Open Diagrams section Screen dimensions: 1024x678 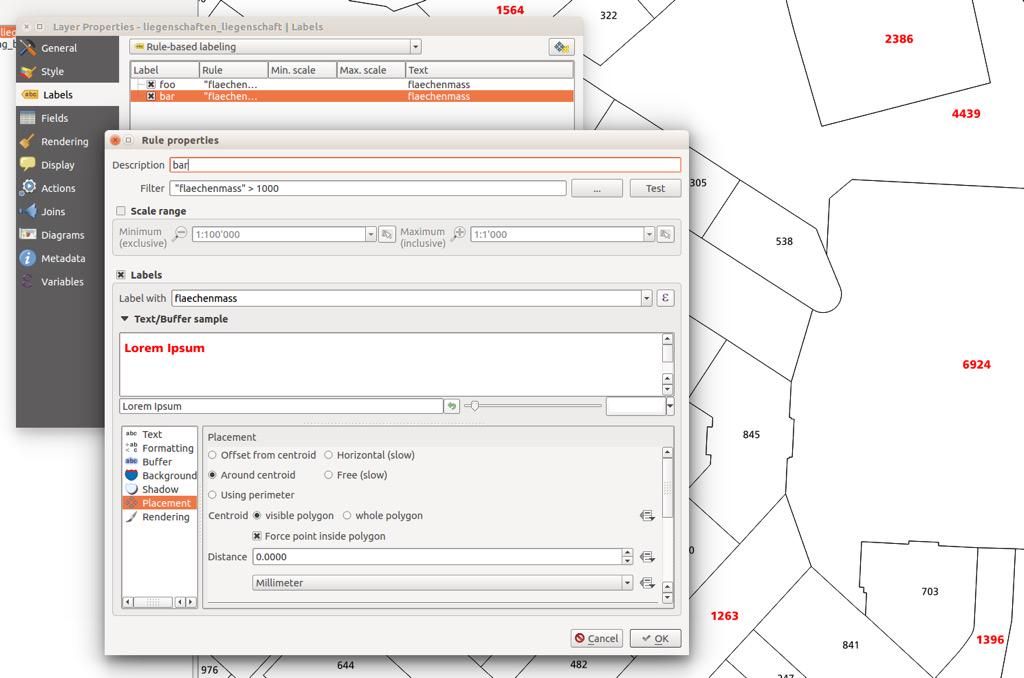62,235
